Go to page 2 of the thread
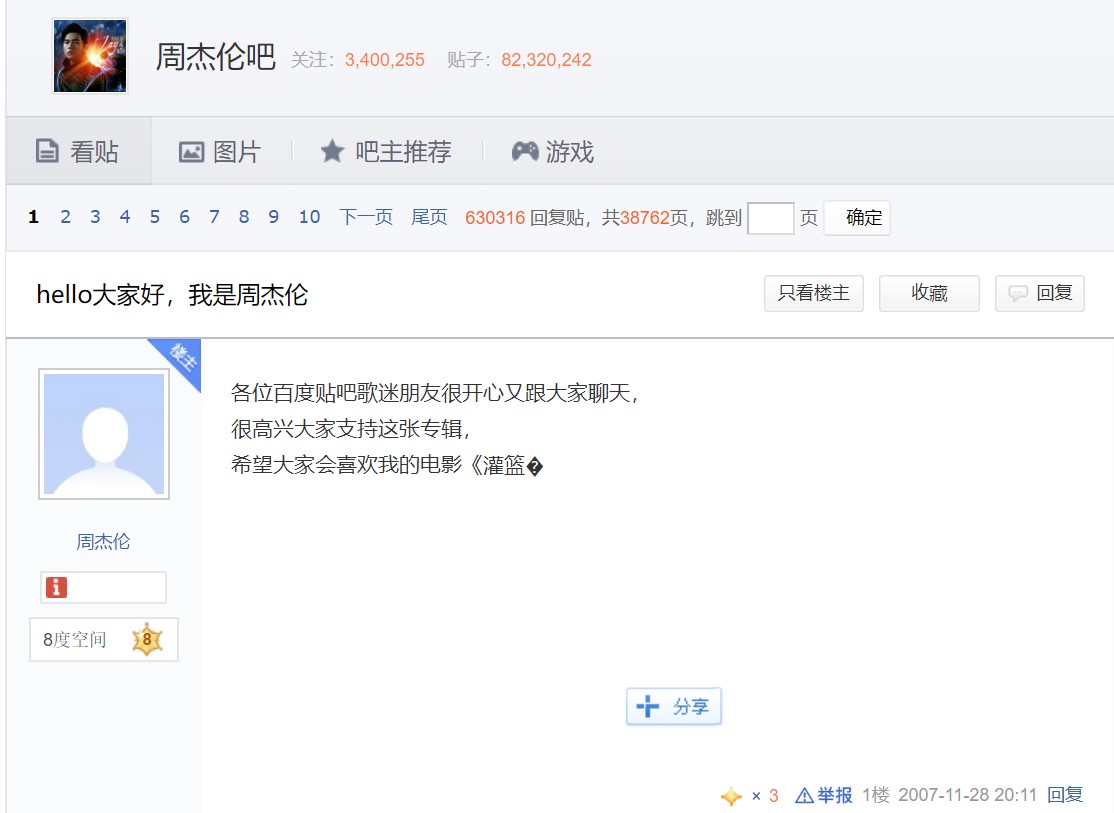The width and height of the screenshot is (1114, 813). (x=65, y=217)
